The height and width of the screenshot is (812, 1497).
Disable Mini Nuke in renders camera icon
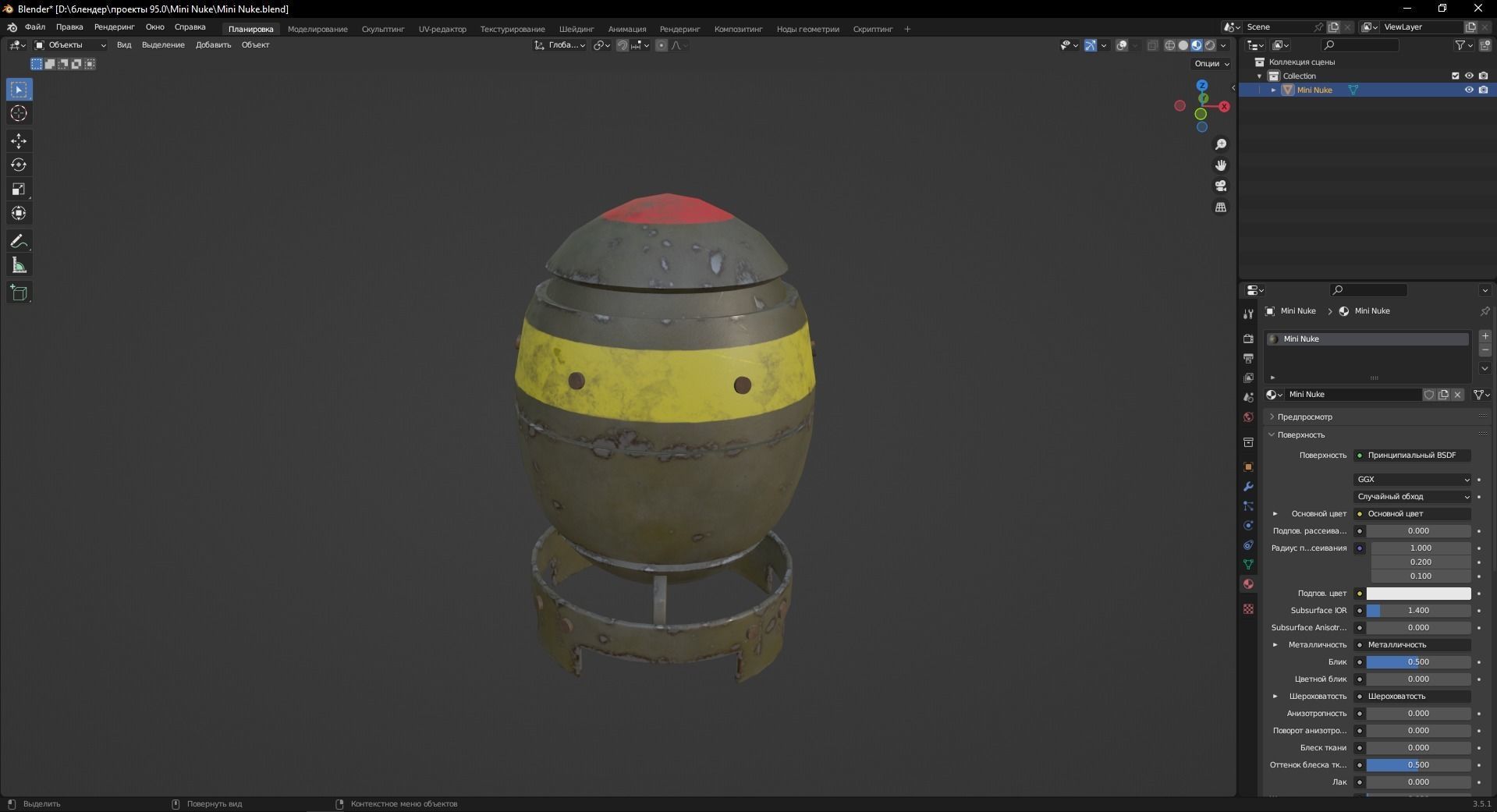coord(1483,90)
